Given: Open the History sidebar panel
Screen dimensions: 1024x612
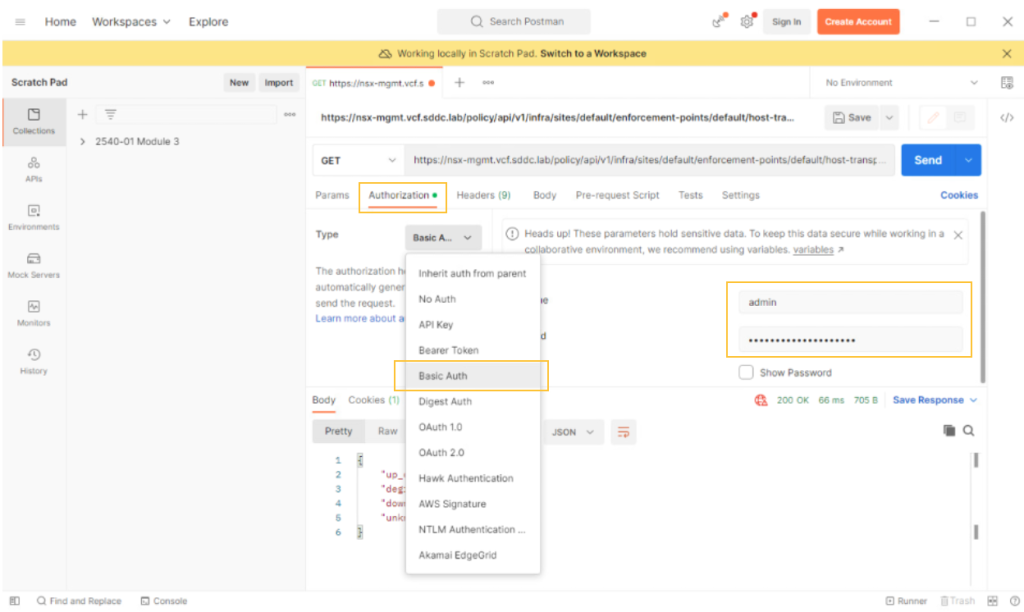Looking at the screenshot, I should coord(33,361).
